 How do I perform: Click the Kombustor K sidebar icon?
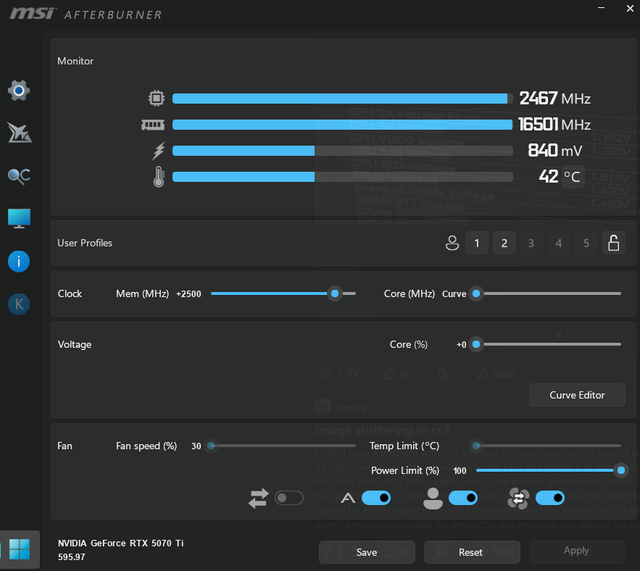18,304
